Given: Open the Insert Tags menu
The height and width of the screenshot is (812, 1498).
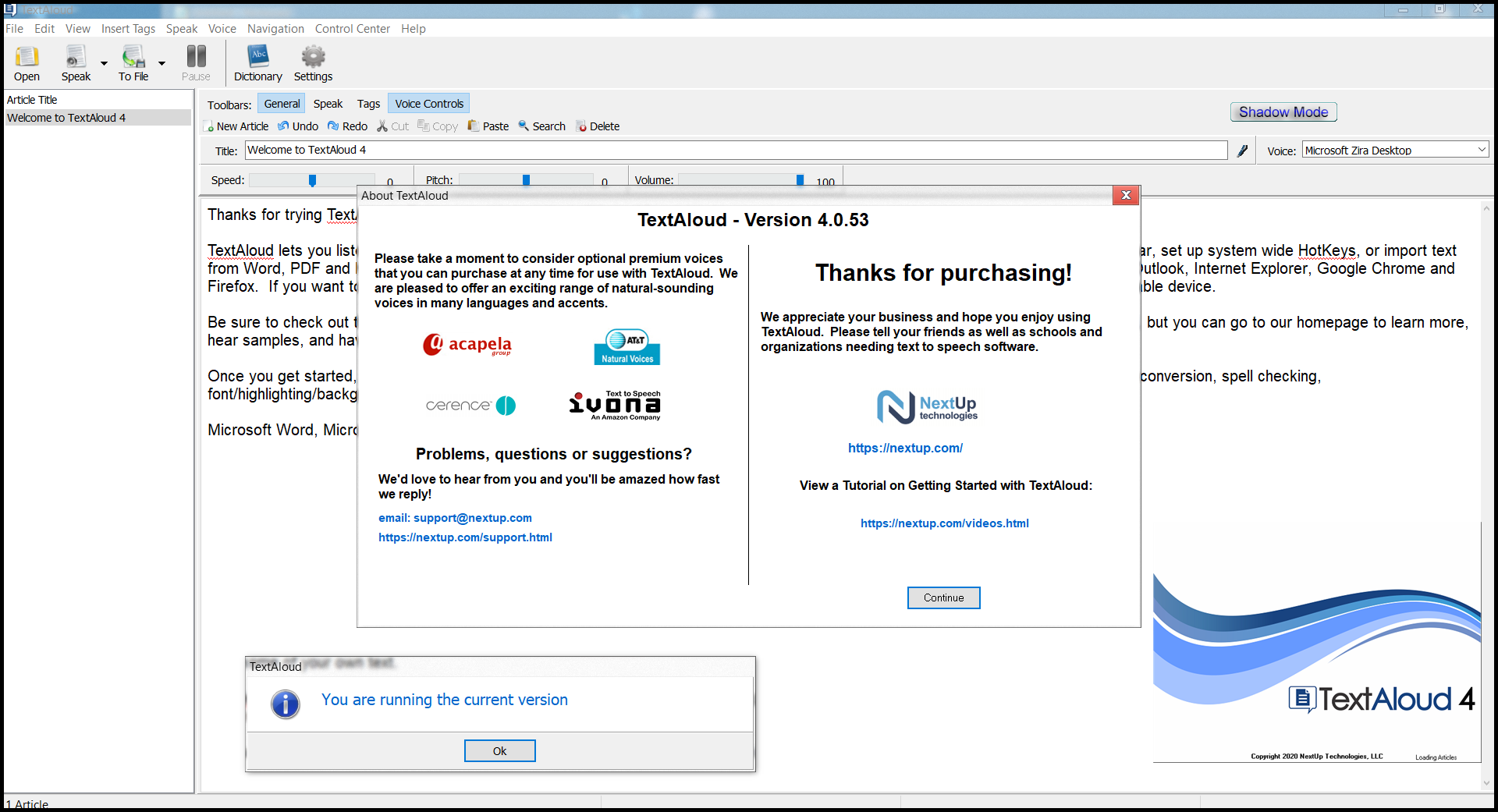Looking at the screenshot, I should (x=128, y=28).
